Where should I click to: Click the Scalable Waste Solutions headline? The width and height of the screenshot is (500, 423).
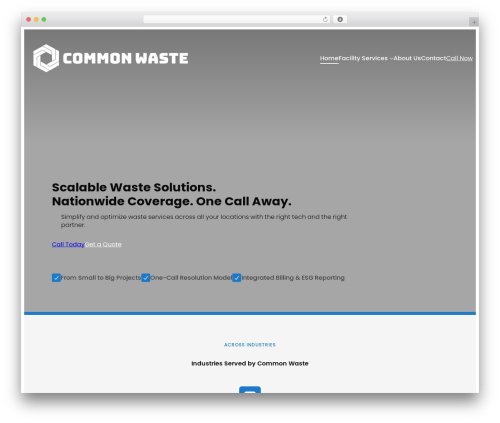[x=172, y=194]
